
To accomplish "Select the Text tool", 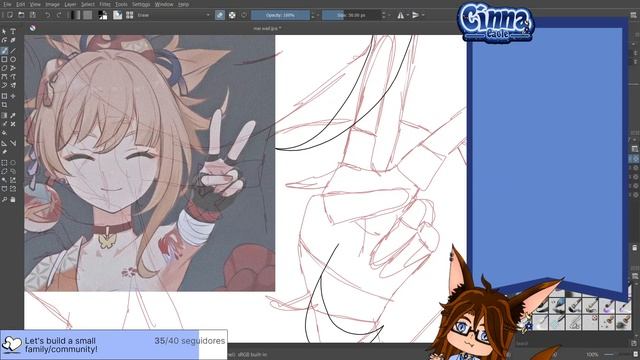I will coord(13,31).
